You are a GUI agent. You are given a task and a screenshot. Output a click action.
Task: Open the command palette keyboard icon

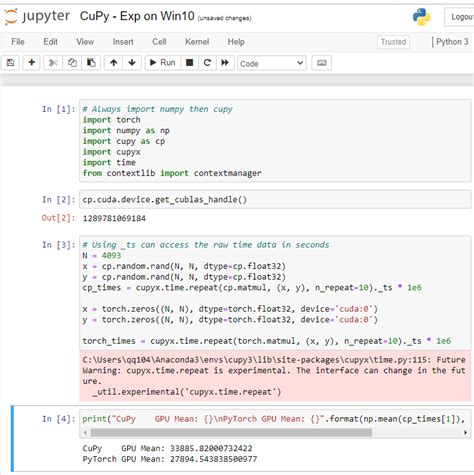coord(322,63)
